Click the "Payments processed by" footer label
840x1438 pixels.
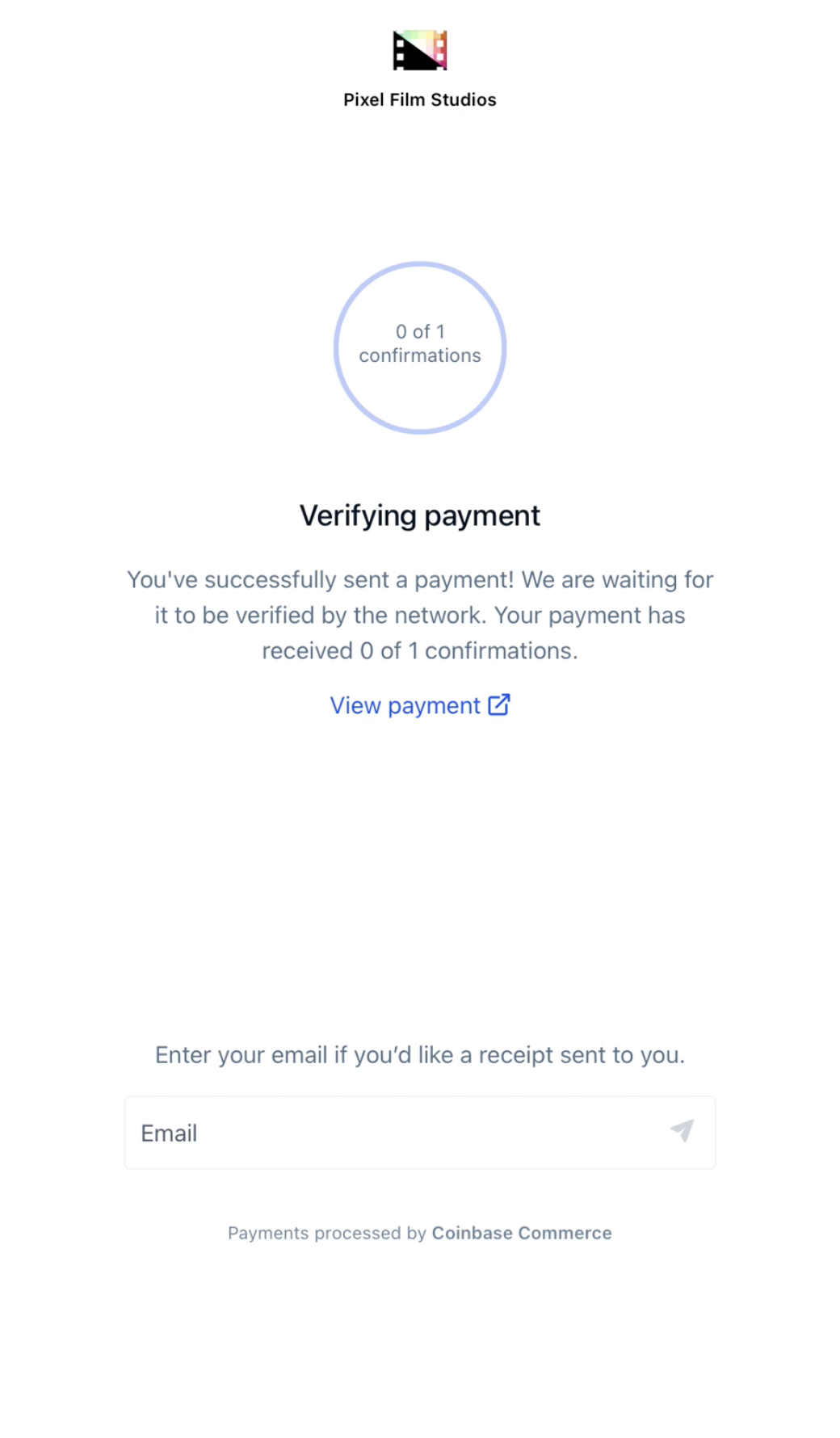[x=326, y=1233]
